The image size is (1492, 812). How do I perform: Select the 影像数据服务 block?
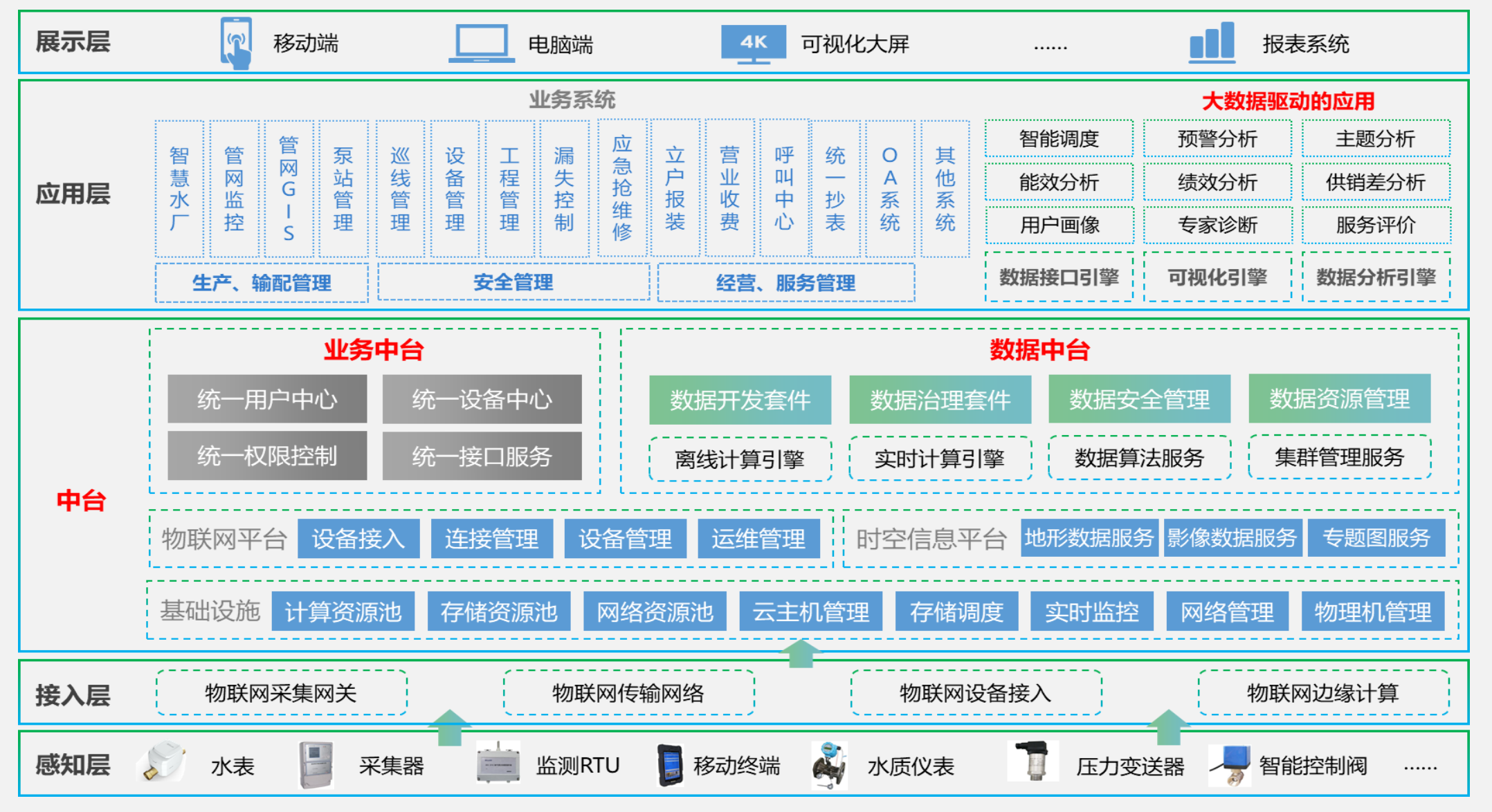1232,537
